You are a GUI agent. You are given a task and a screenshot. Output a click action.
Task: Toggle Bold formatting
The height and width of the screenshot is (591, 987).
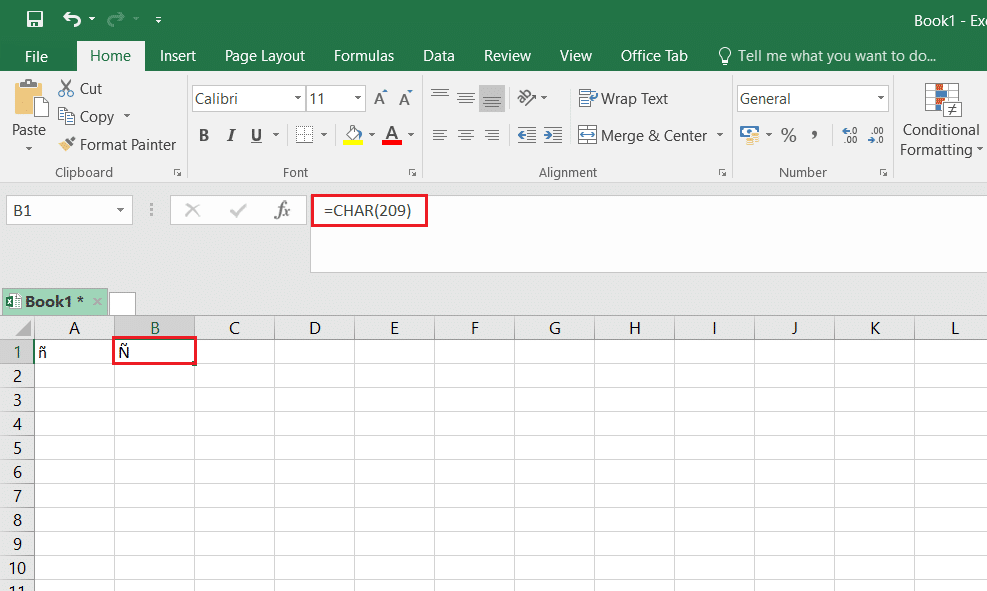click(x=204, y=135)
